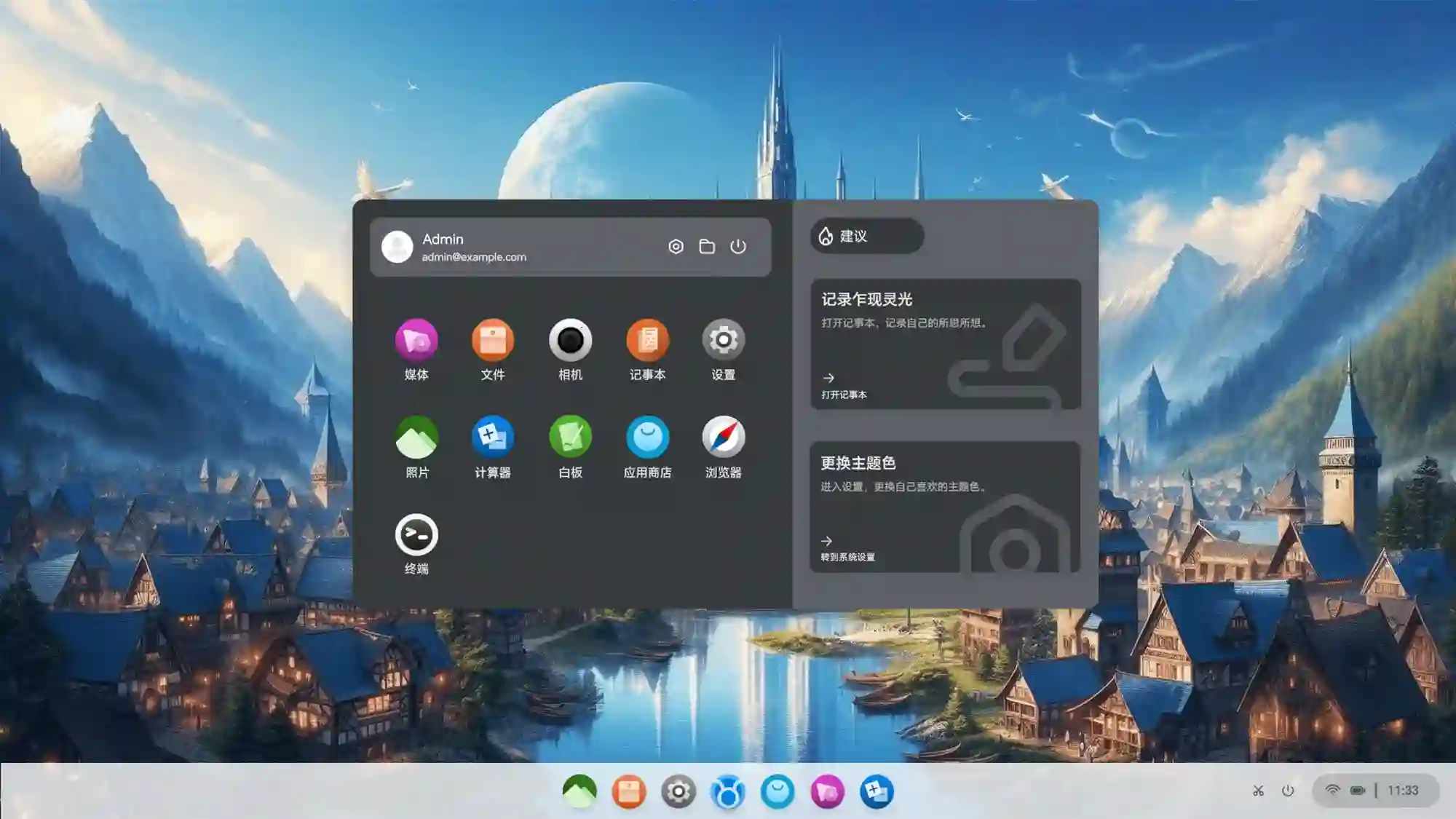
Task: Click the 转到系统设置 link
Action: pyautogui.click(x=847, y=556)
